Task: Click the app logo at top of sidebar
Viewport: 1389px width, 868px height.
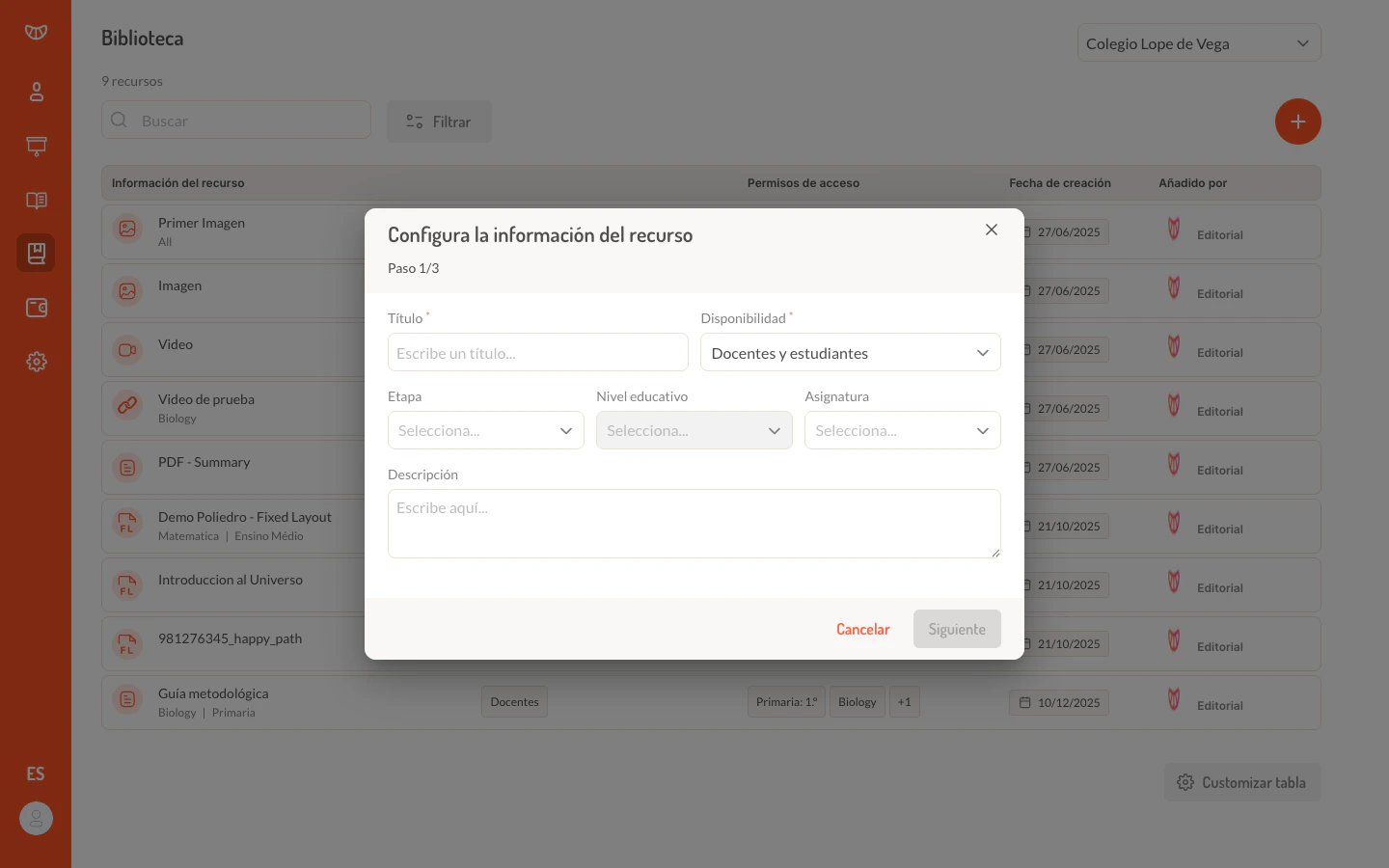Action: click(36, 31)
